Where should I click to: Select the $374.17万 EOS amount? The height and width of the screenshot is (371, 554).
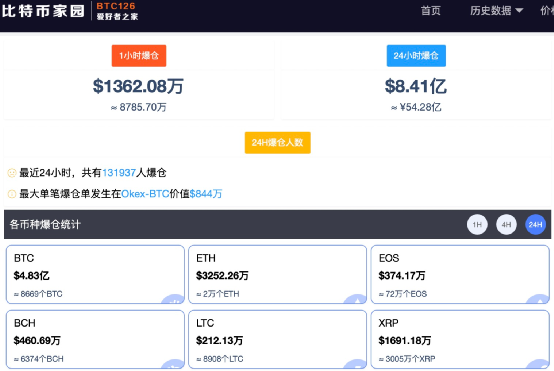[x=402, y=275]
